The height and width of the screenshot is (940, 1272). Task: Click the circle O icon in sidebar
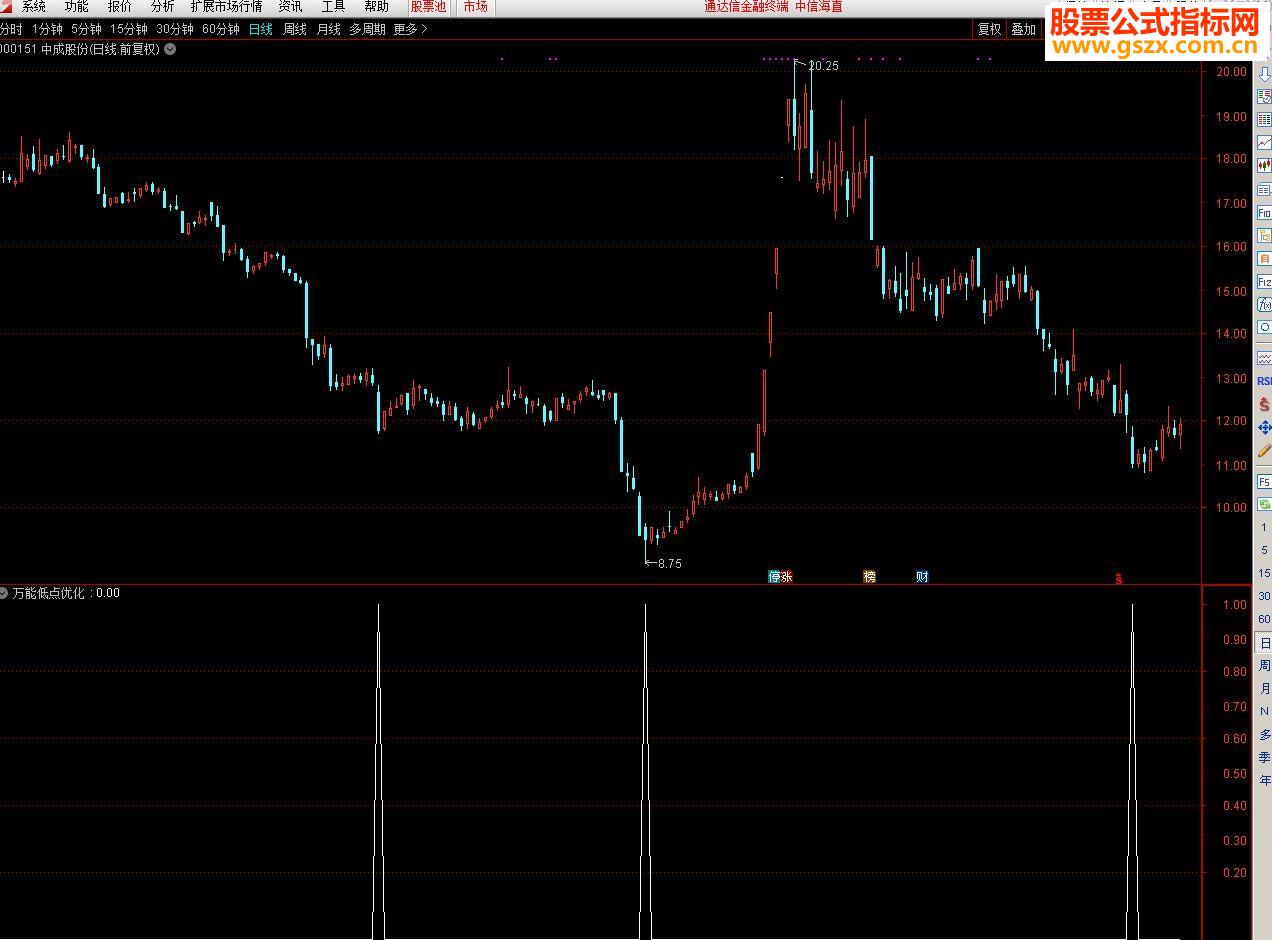(1264, 327)
